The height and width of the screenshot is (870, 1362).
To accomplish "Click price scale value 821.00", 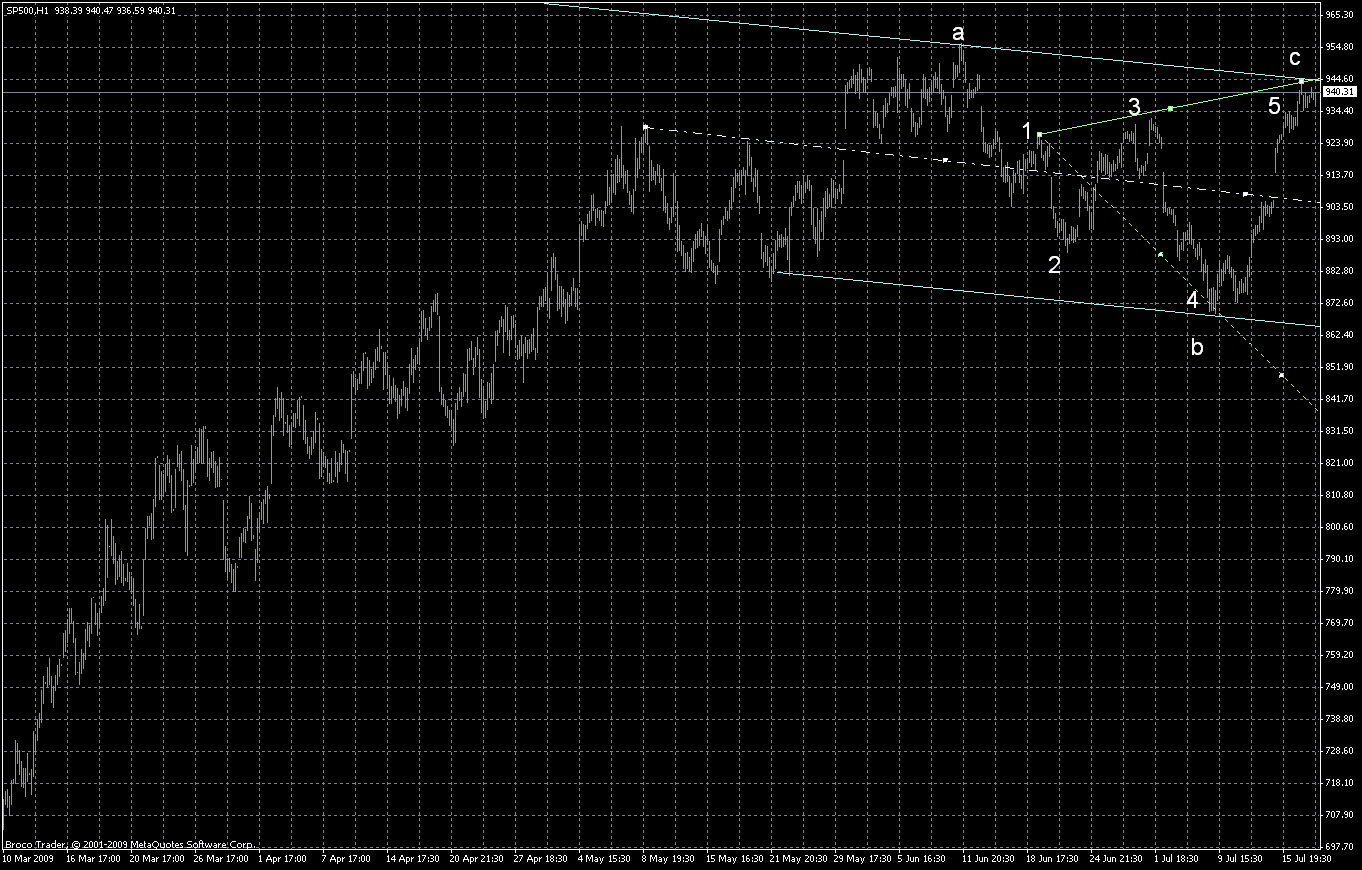I will click(1339, 463).
